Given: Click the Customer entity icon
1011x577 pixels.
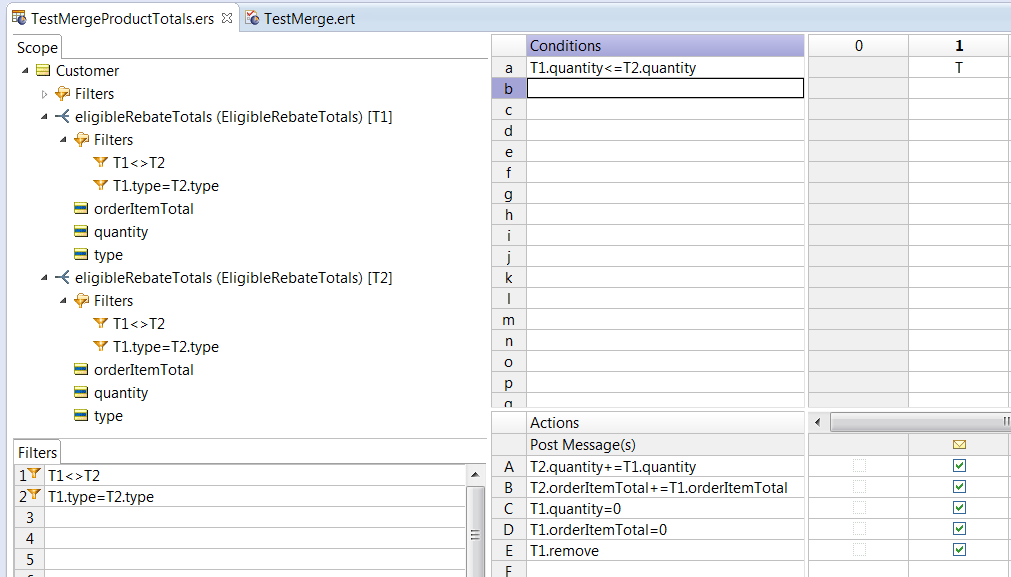Looking at the screenshot, I should coord(43,70).
